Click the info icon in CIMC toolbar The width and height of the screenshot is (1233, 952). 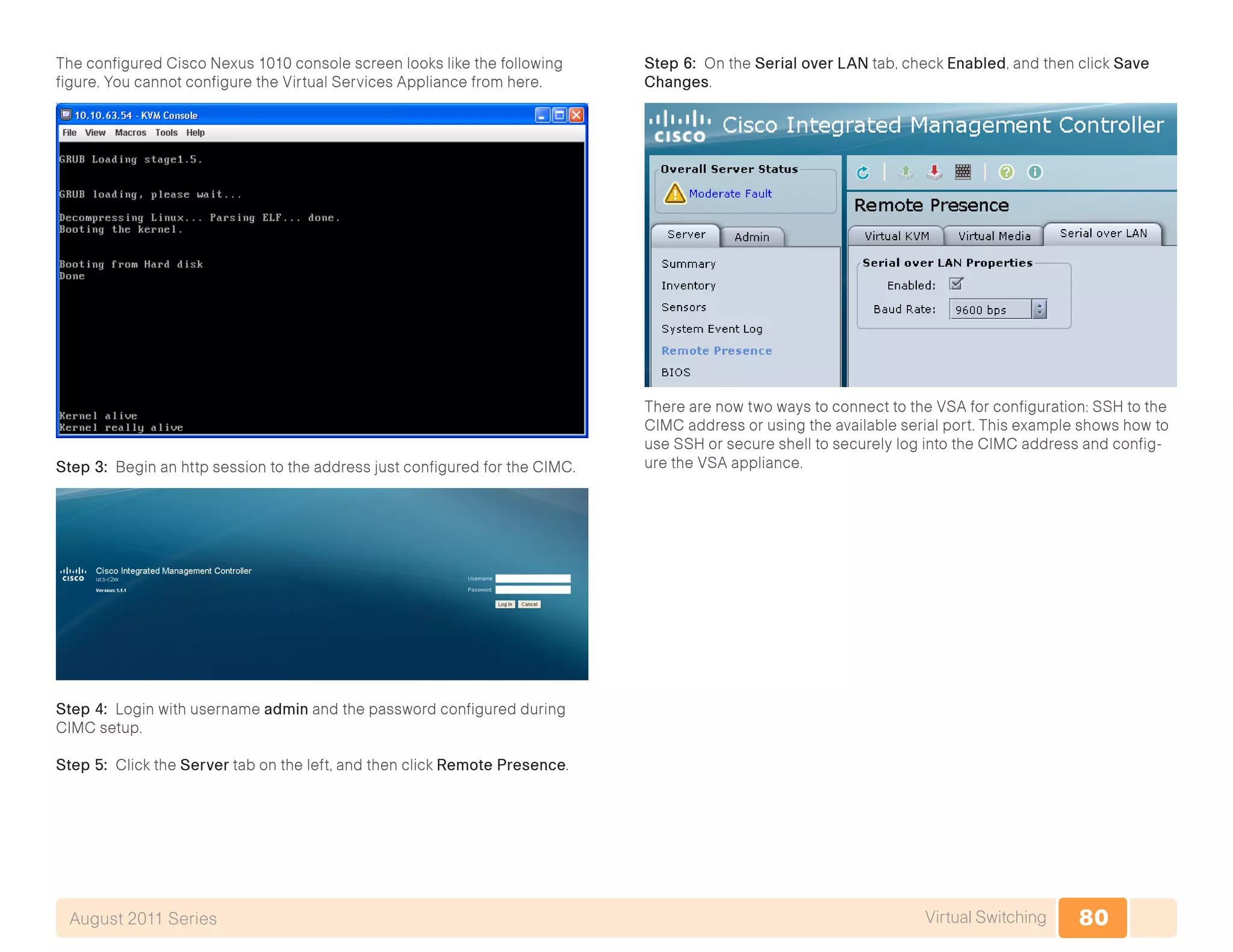pyautogui.click(x=1034, y=173)
